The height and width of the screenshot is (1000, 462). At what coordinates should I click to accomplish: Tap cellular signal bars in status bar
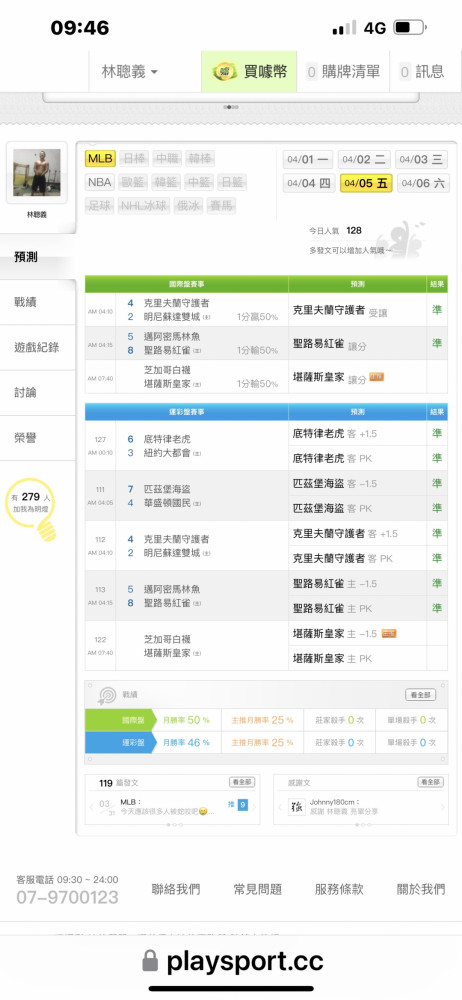(345, 27)
